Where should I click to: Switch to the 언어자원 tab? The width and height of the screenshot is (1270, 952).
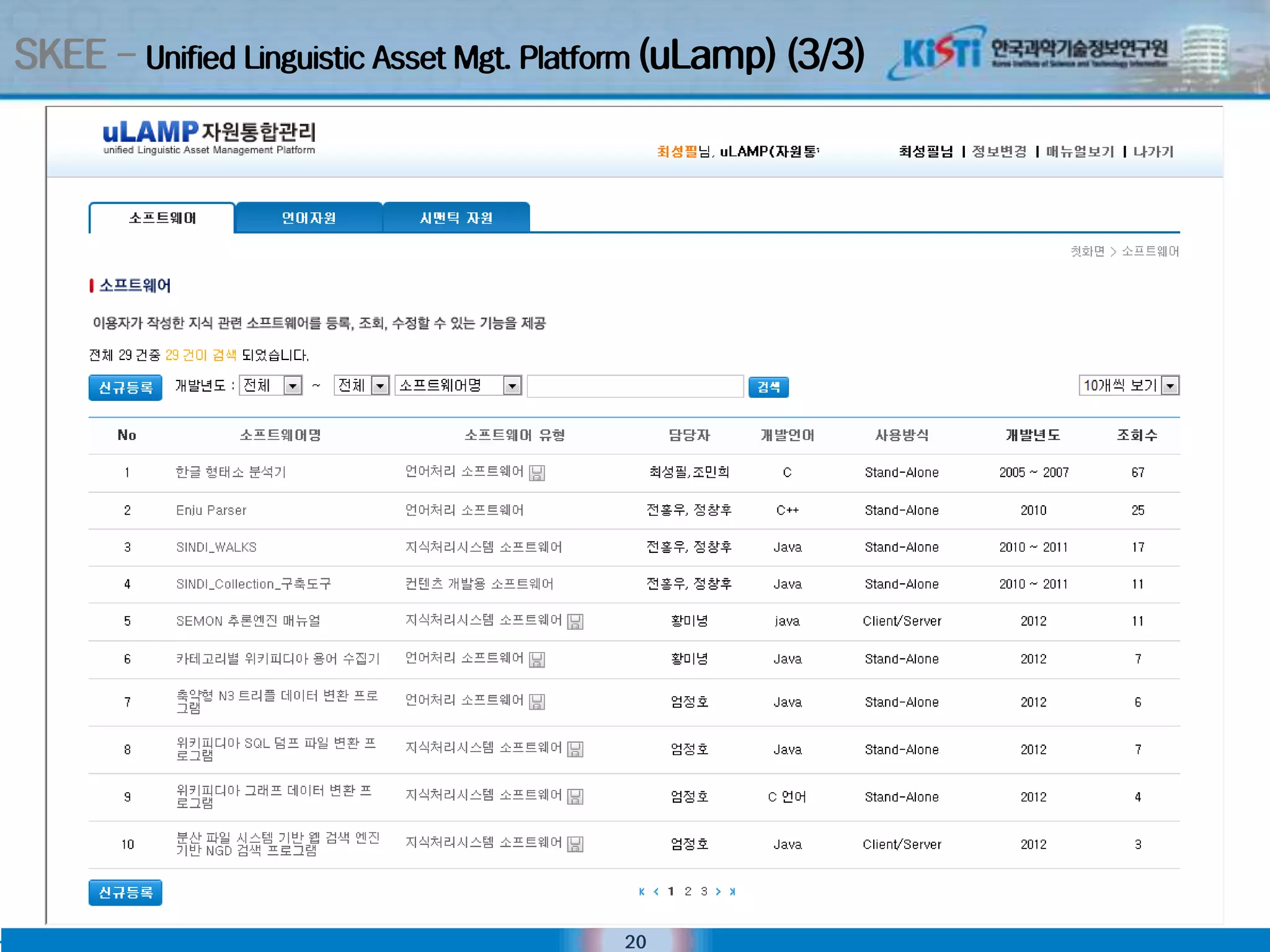309,218
